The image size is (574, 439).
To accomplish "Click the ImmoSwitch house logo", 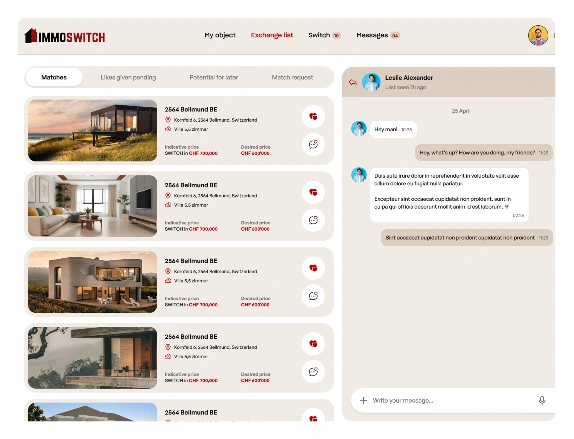I will tap(64, 36).
